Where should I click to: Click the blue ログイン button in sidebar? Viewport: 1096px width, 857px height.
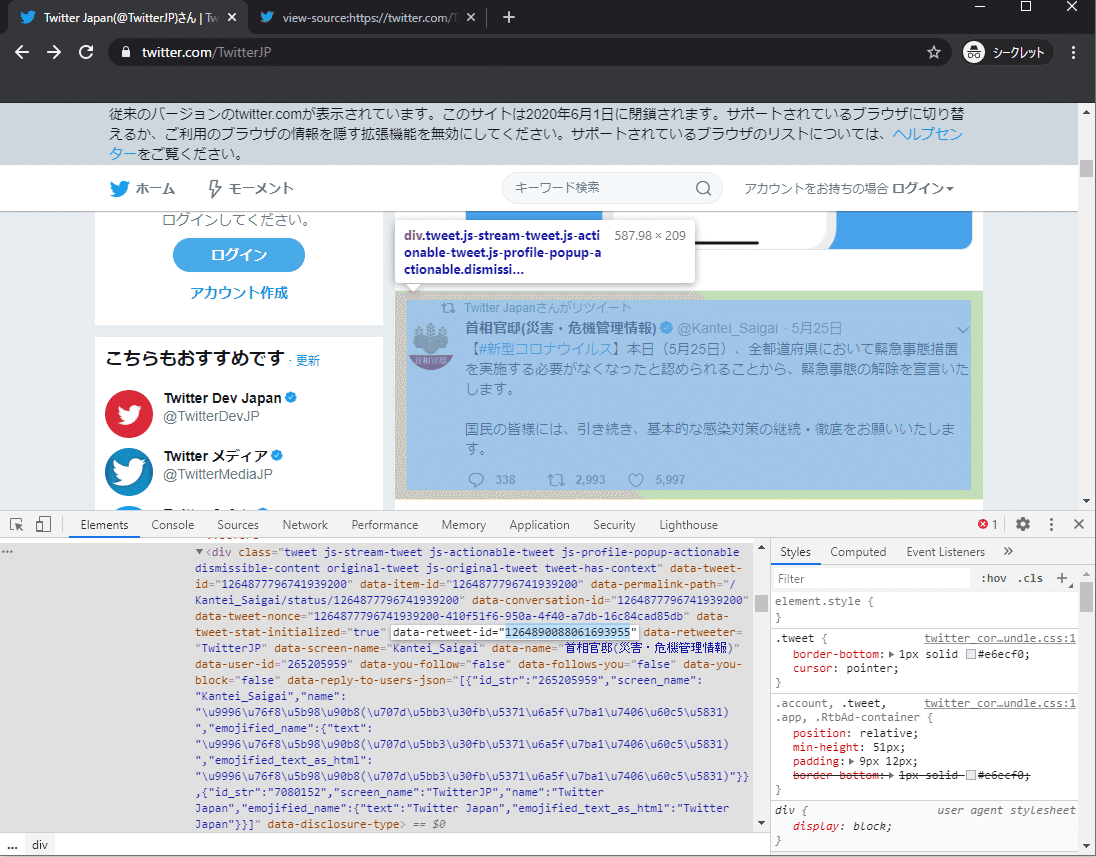pos(238,255)
